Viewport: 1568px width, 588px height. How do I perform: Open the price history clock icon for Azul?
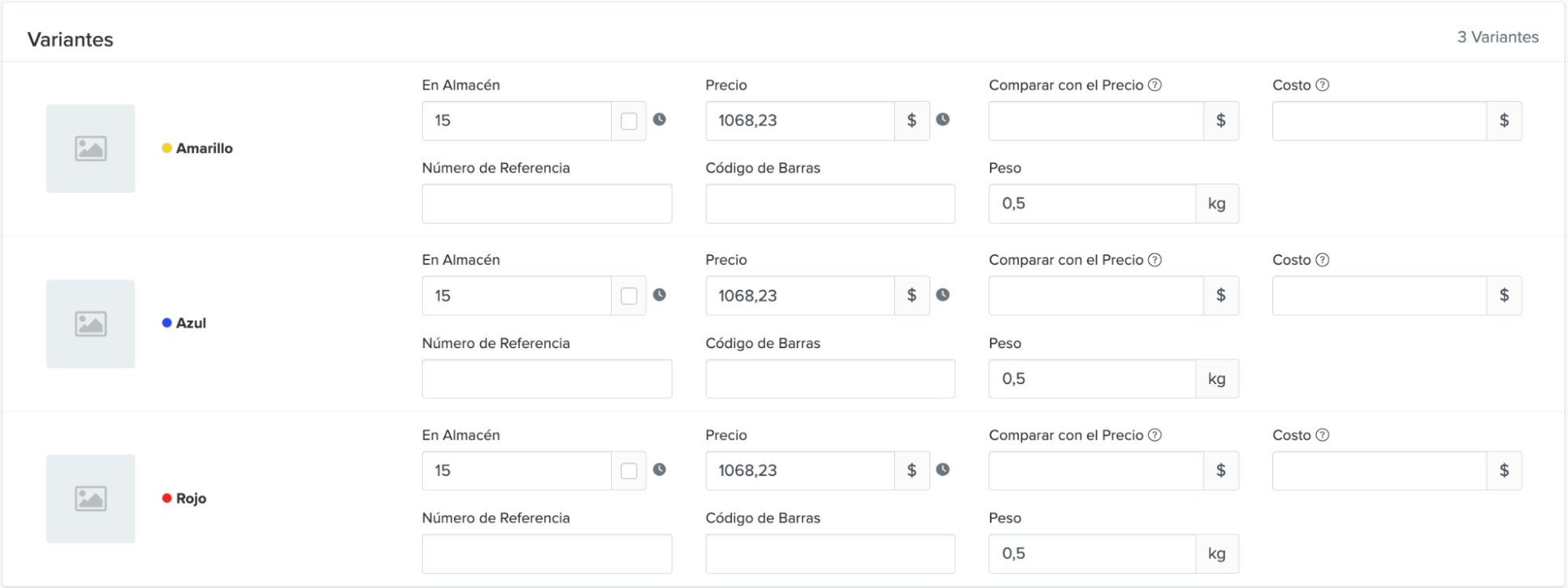pyautogui.click(x=943, y=295)
